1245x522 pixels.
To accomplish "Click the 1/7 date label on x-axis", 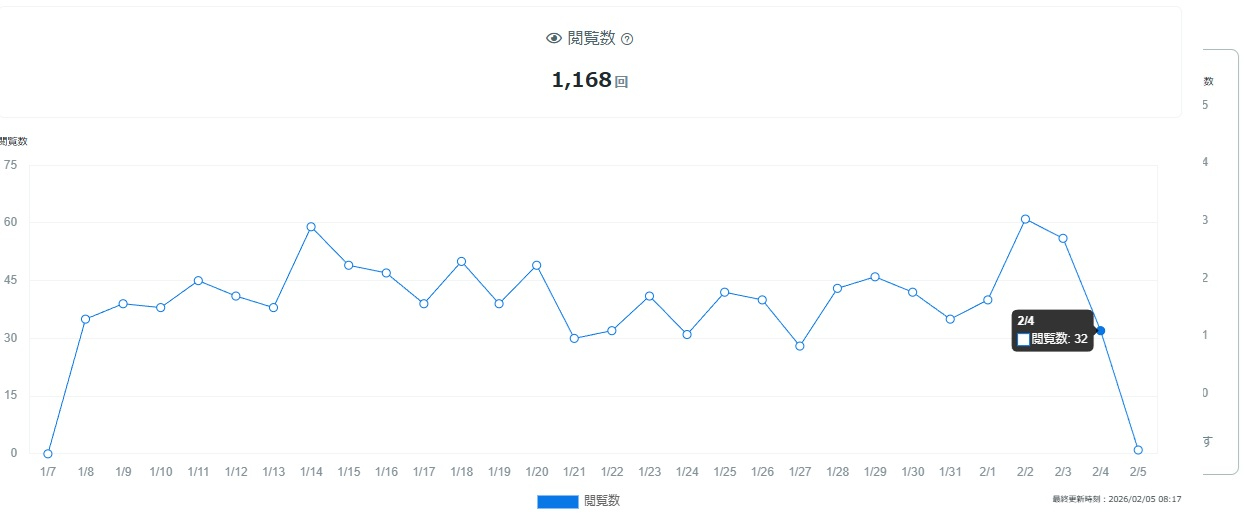I will [48, 472].
